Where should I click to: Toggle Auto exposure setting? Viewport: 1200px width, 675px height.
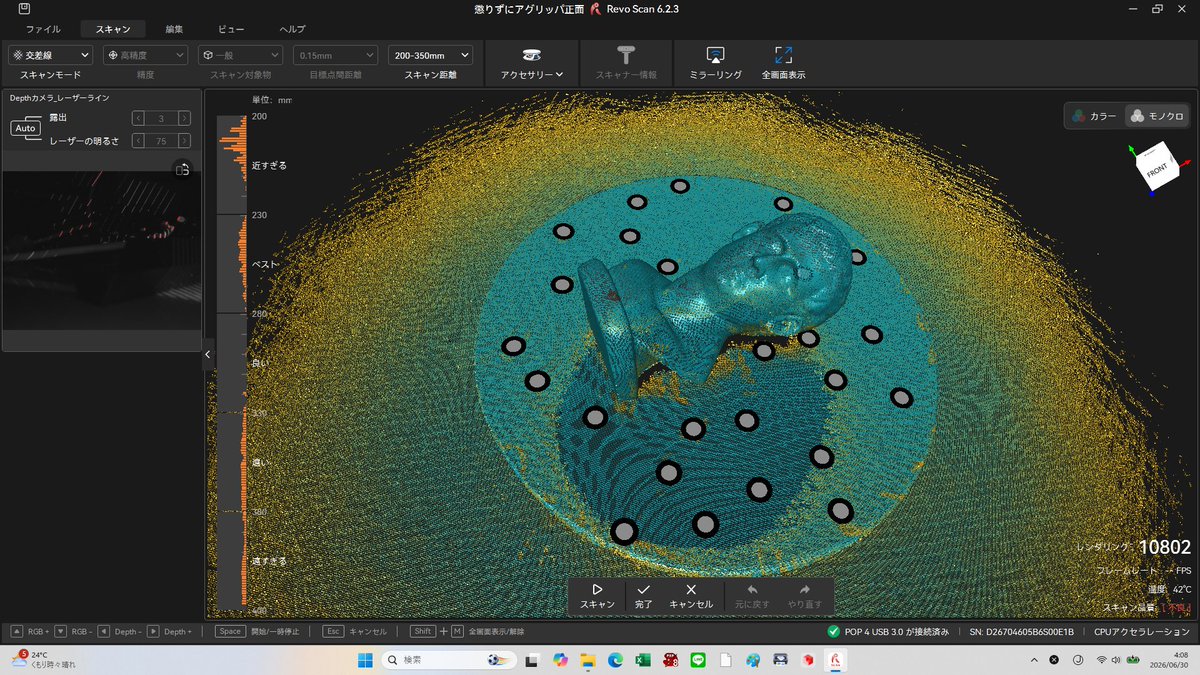click(26, 128)
